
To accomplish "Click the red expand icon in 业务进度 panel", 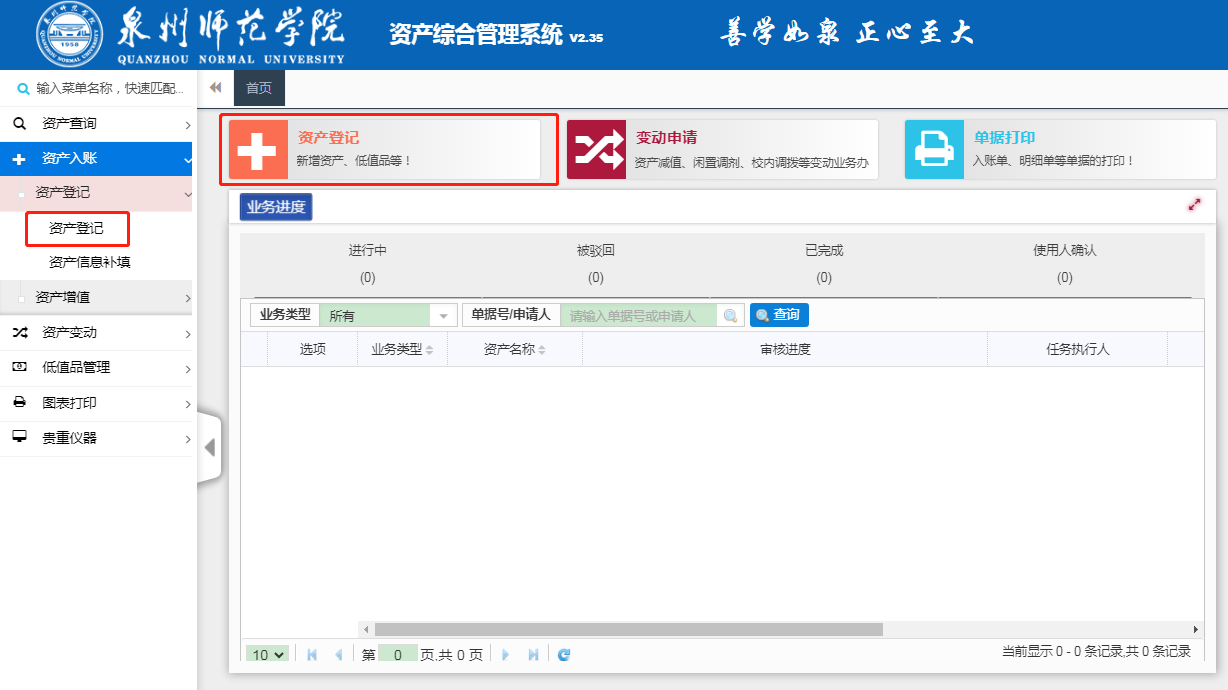I will [1194, 205].
